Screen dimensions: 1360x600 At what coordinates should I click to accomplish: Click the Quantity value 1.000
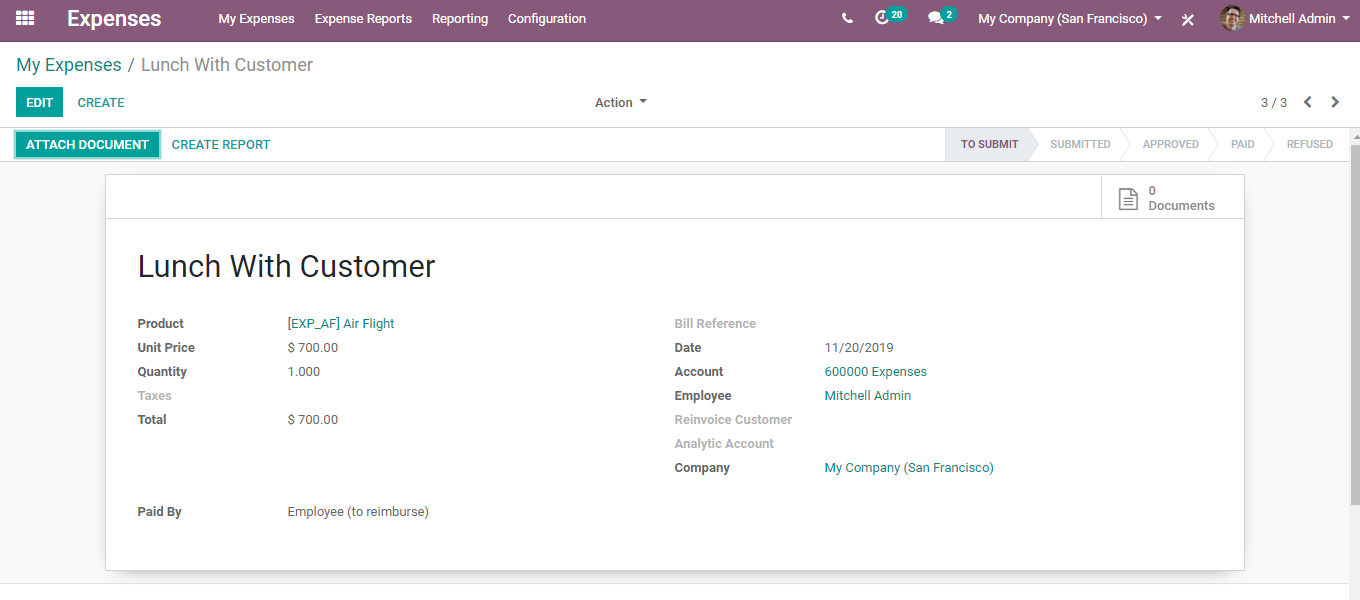304,371
